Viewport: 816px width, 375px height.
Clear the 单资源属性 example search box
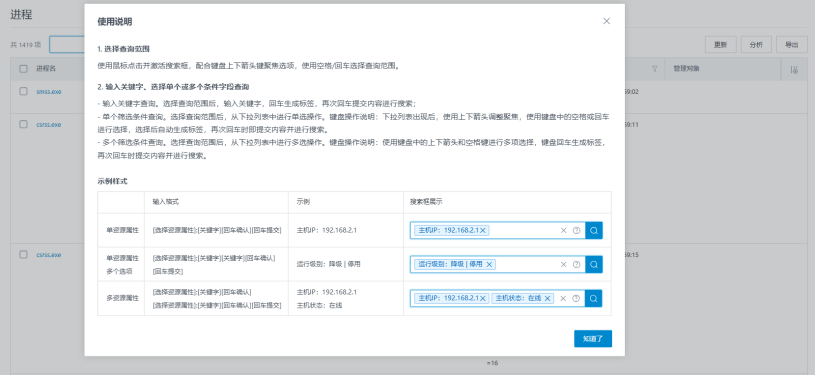563,230
